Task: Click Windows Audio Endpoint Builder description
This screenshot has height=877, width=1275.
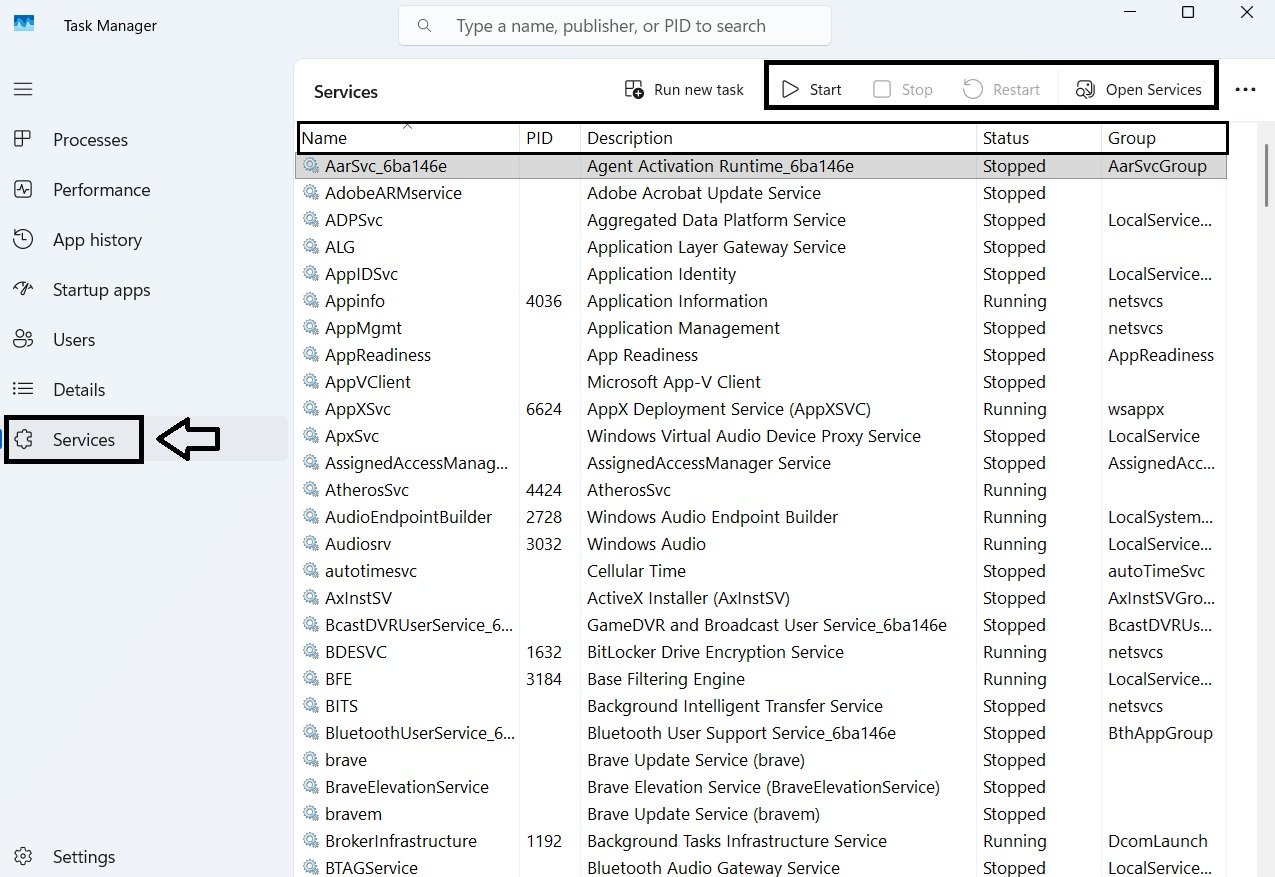Action: point(712,517)
